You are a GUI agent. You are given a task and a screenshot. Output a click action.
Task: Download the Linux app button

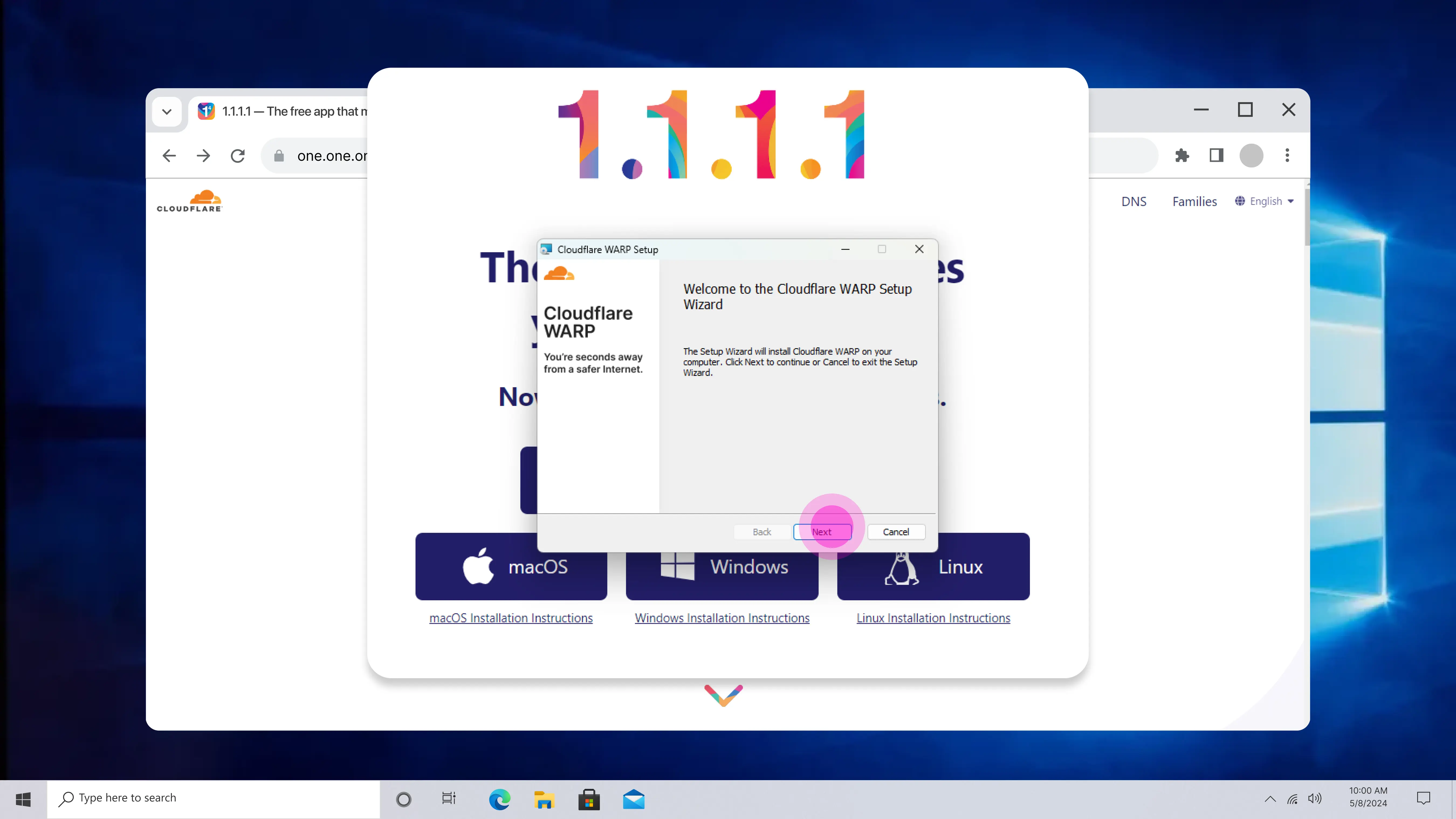933,566
